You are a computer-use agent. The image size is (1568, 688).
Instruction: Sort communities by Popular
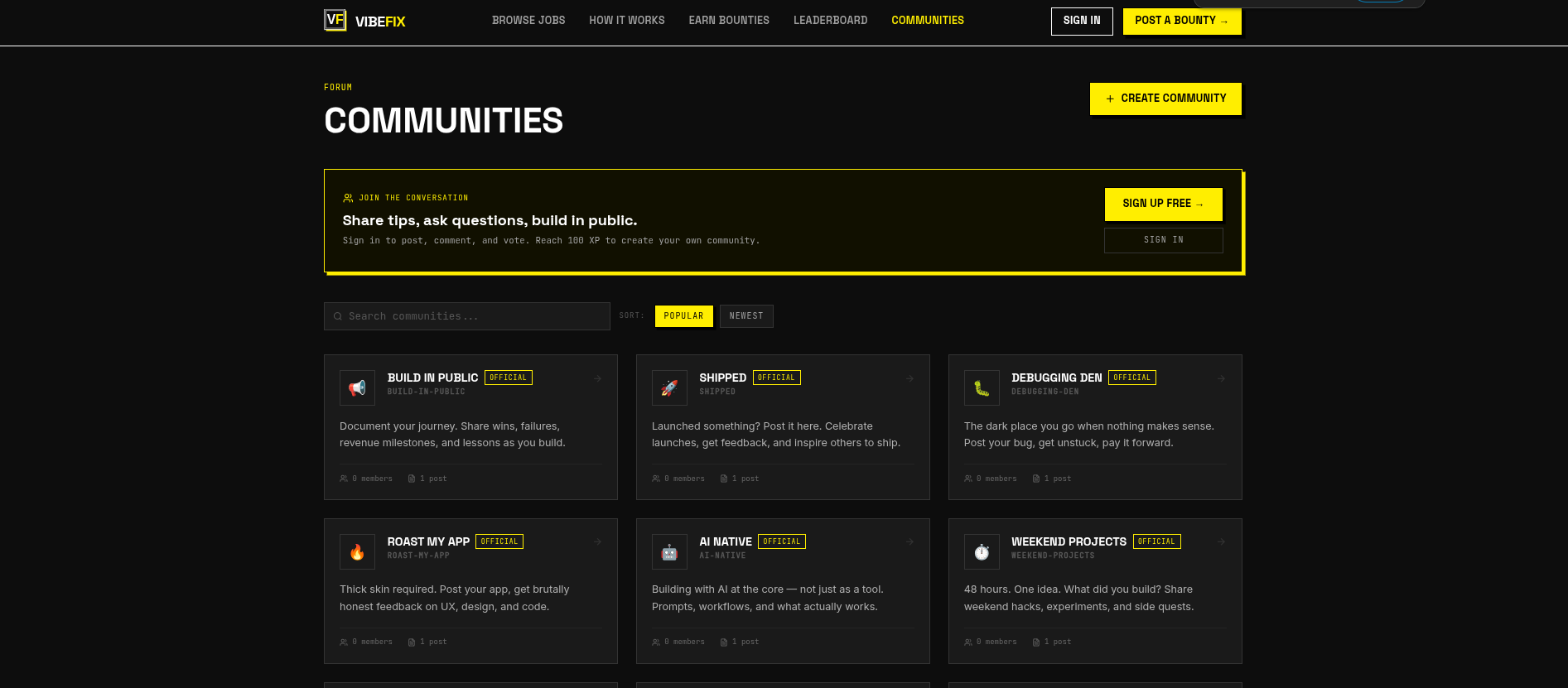click(684, 316)
